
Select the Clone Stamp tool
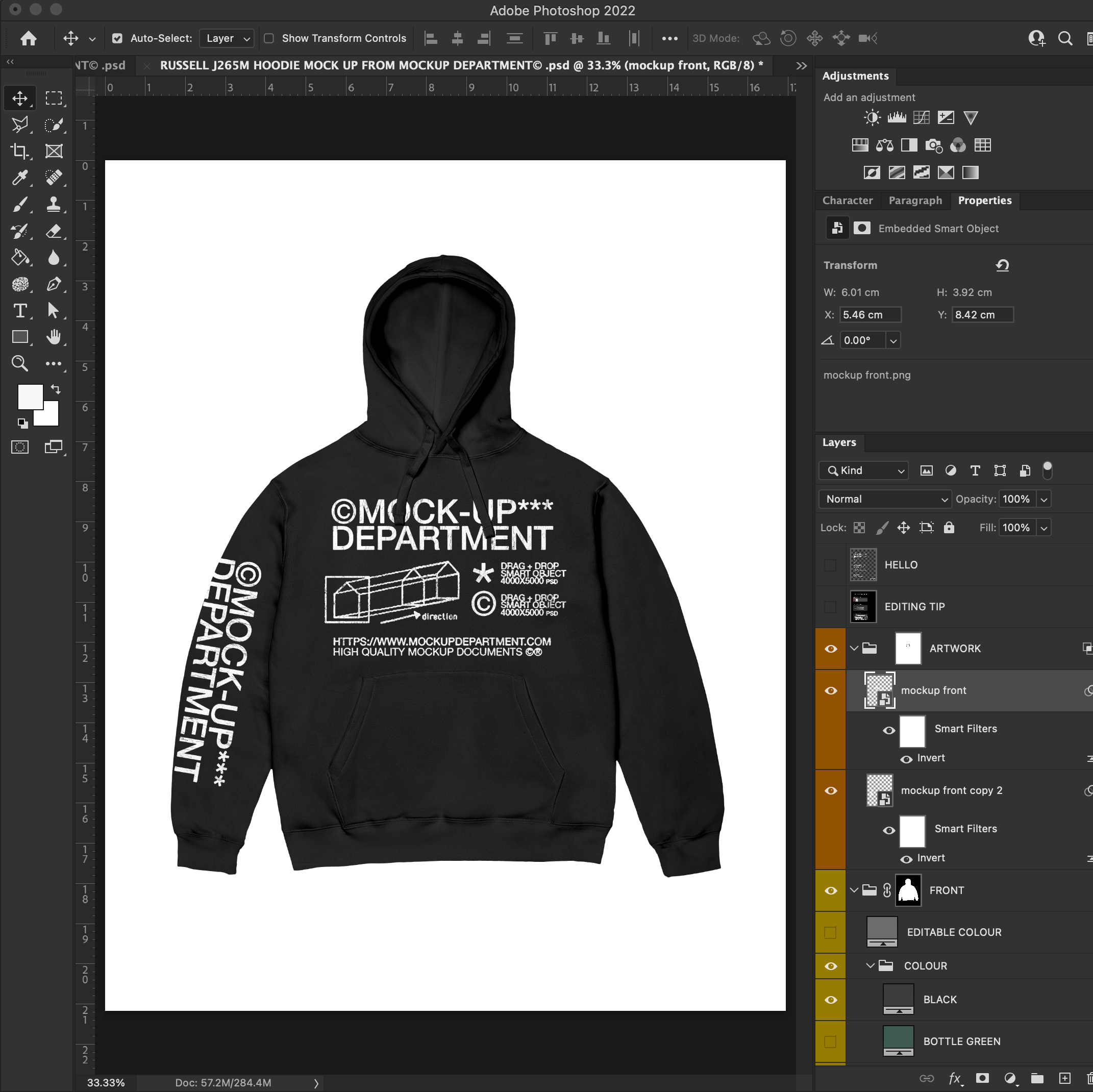54,204
